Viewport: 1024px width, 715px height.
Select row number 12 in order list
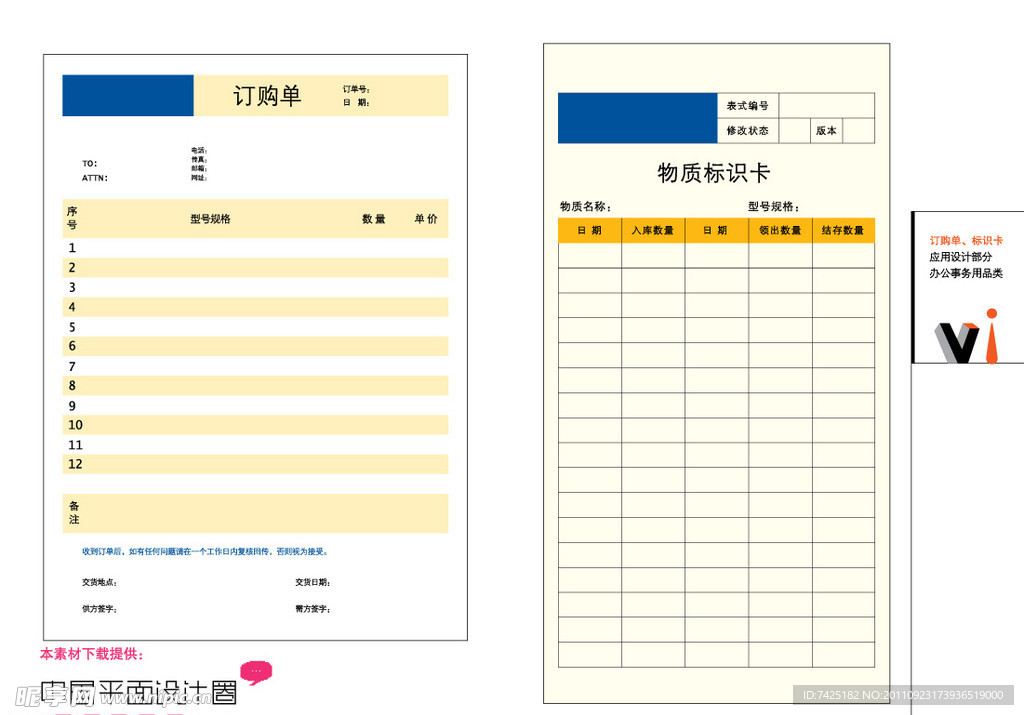click(x=75, y=464)
